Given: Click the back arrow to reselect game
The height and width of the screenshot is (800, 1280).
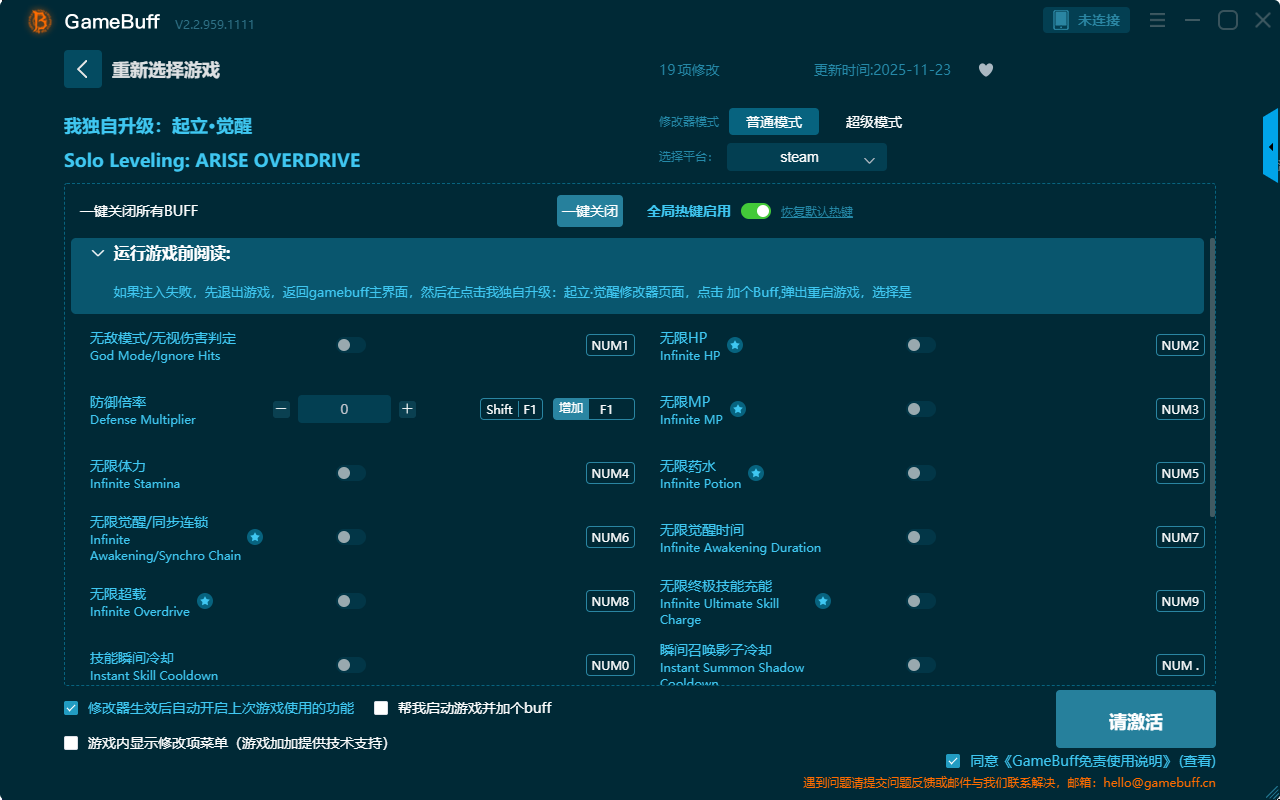Looking at the screenshot, I should 83,69.
